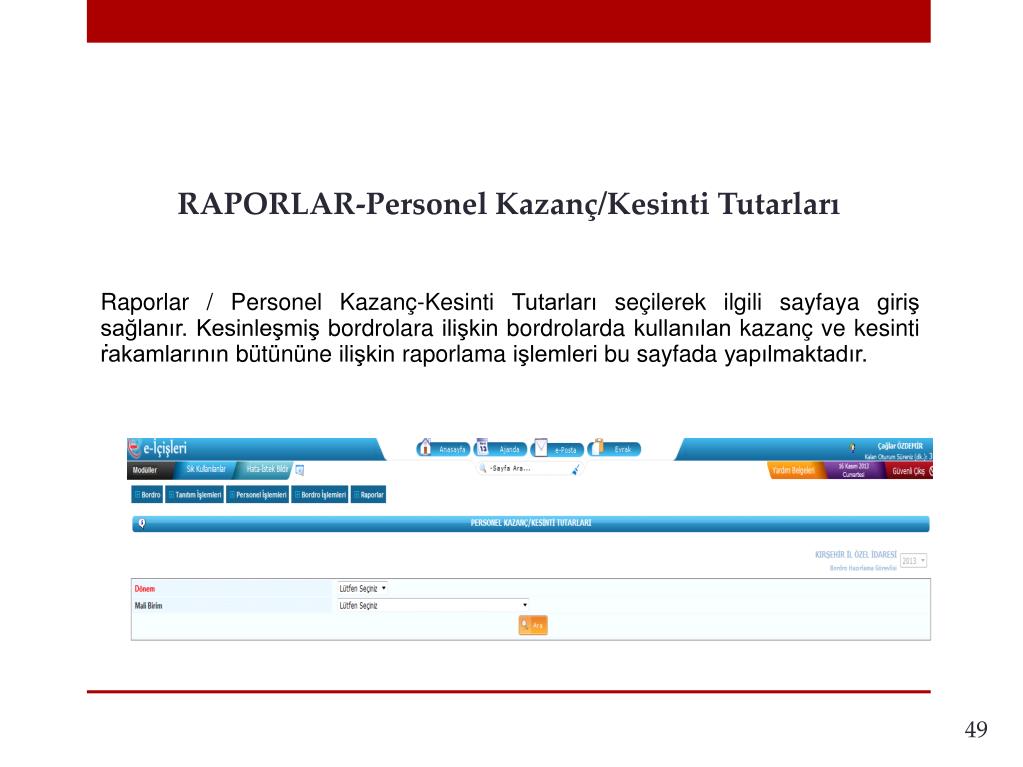Open the Ajanda calendar icon
1023x767 pixels.
(x=482, y=447)
